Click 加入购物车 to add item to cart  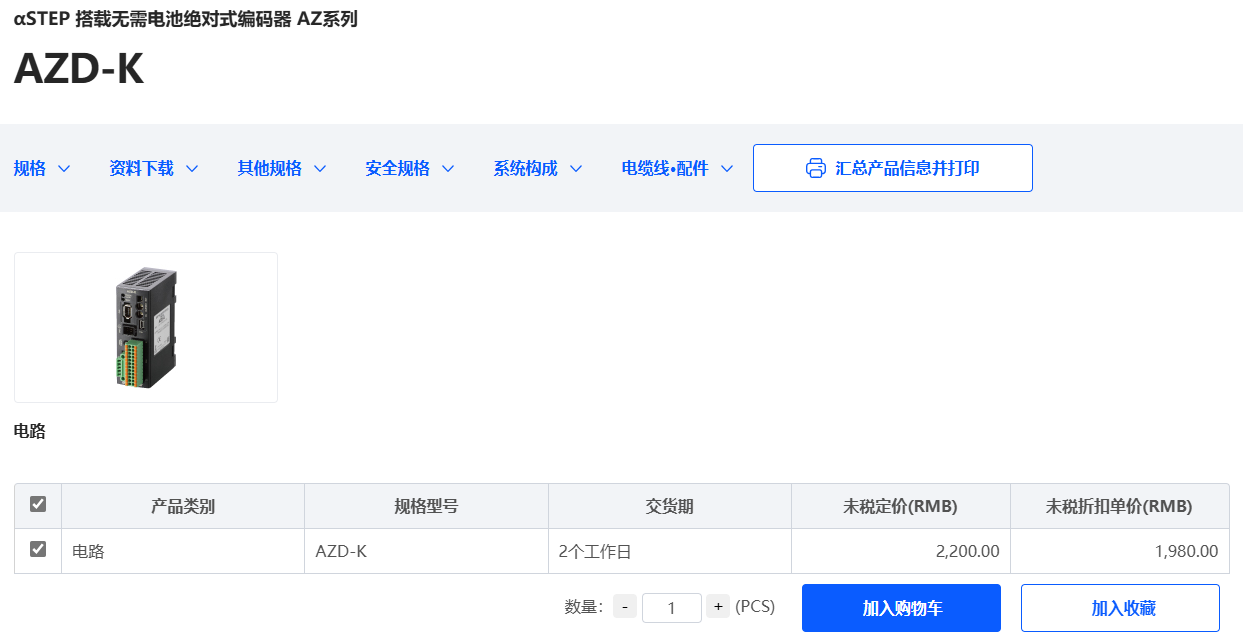(x=899, y=607)
